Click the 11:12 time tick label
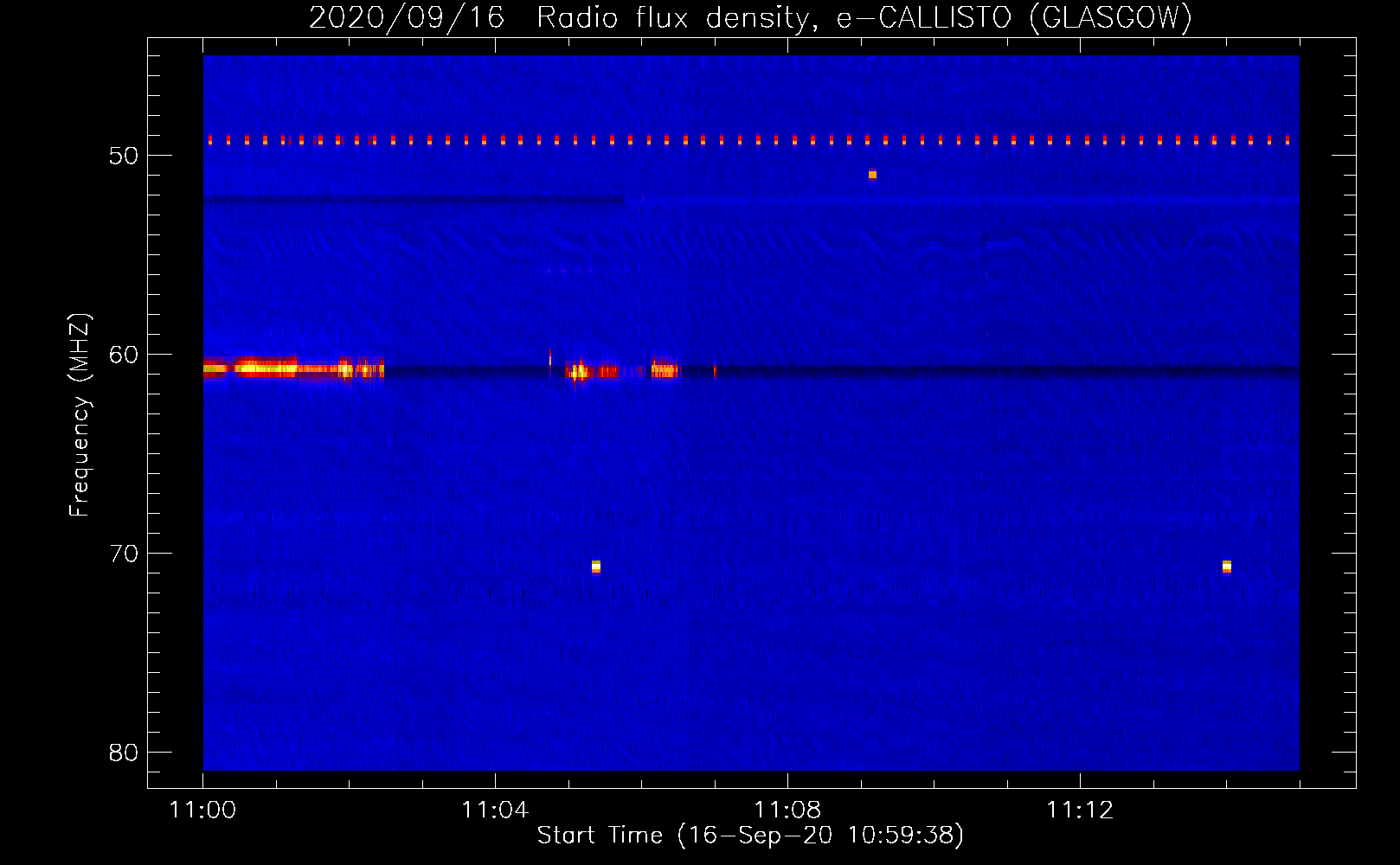 [1080, 811]
